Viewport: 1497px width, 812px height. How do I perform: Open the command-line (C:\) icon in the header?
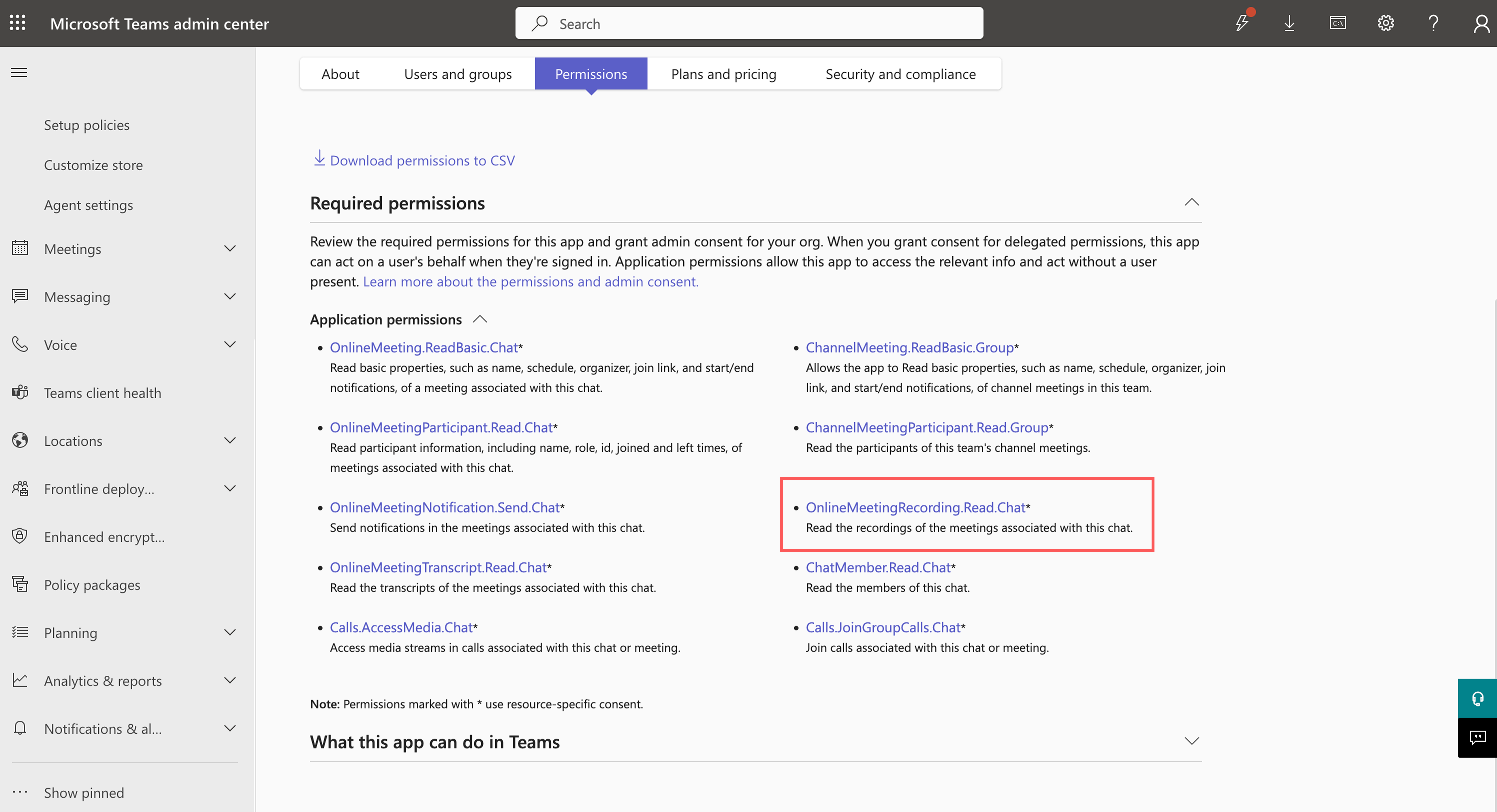[x=1337, y=23]
